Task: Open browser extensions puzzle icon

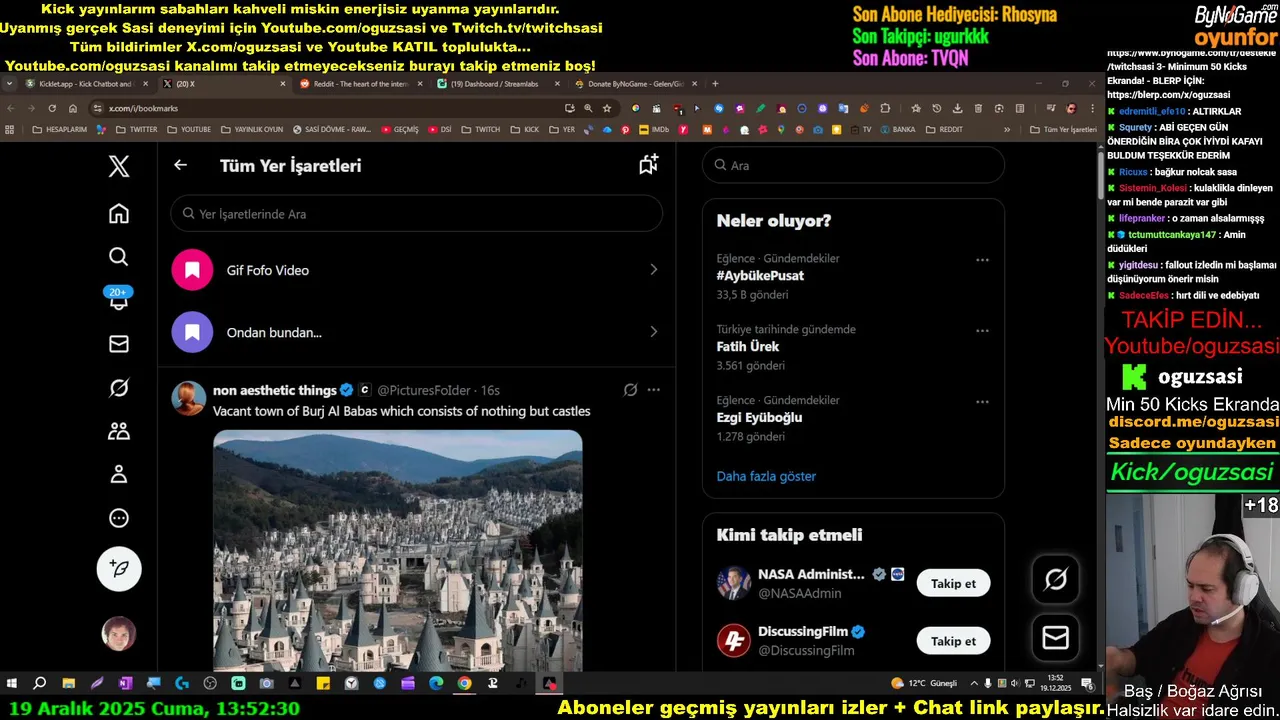Action: click(885, 108)
